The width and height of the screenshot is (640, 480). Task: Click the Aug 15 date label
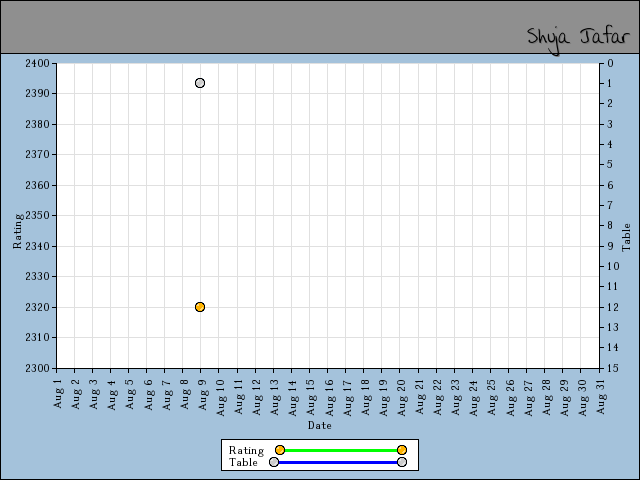[x=311, y=397]
